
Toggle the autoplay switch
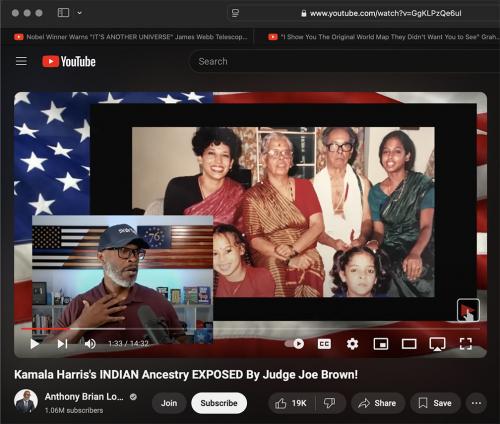pos(294,344)
